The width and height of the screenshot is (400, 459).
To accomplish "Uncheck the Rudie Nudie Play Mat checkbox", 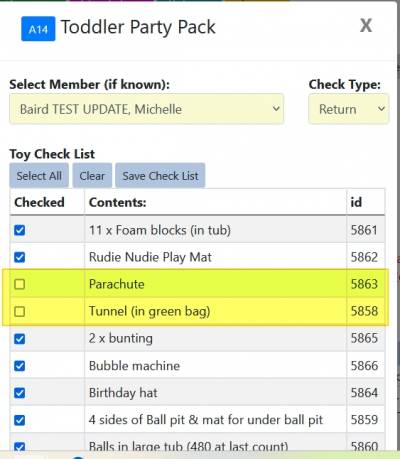I will pos(20,257).
